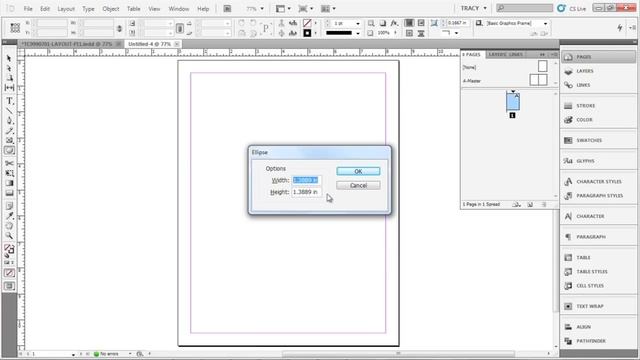
Task: Open the Layers panel from dock
Action: 598,71
